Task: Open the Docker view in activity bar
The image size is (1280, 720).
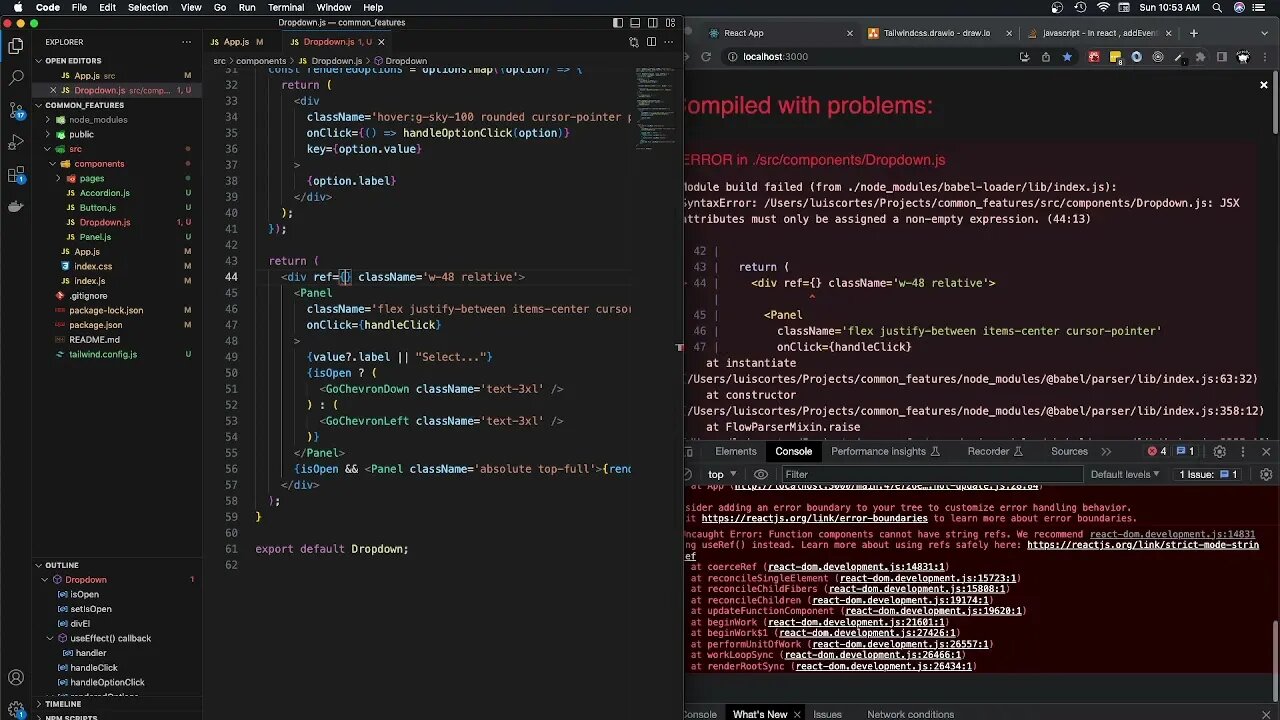Action: 16,207
